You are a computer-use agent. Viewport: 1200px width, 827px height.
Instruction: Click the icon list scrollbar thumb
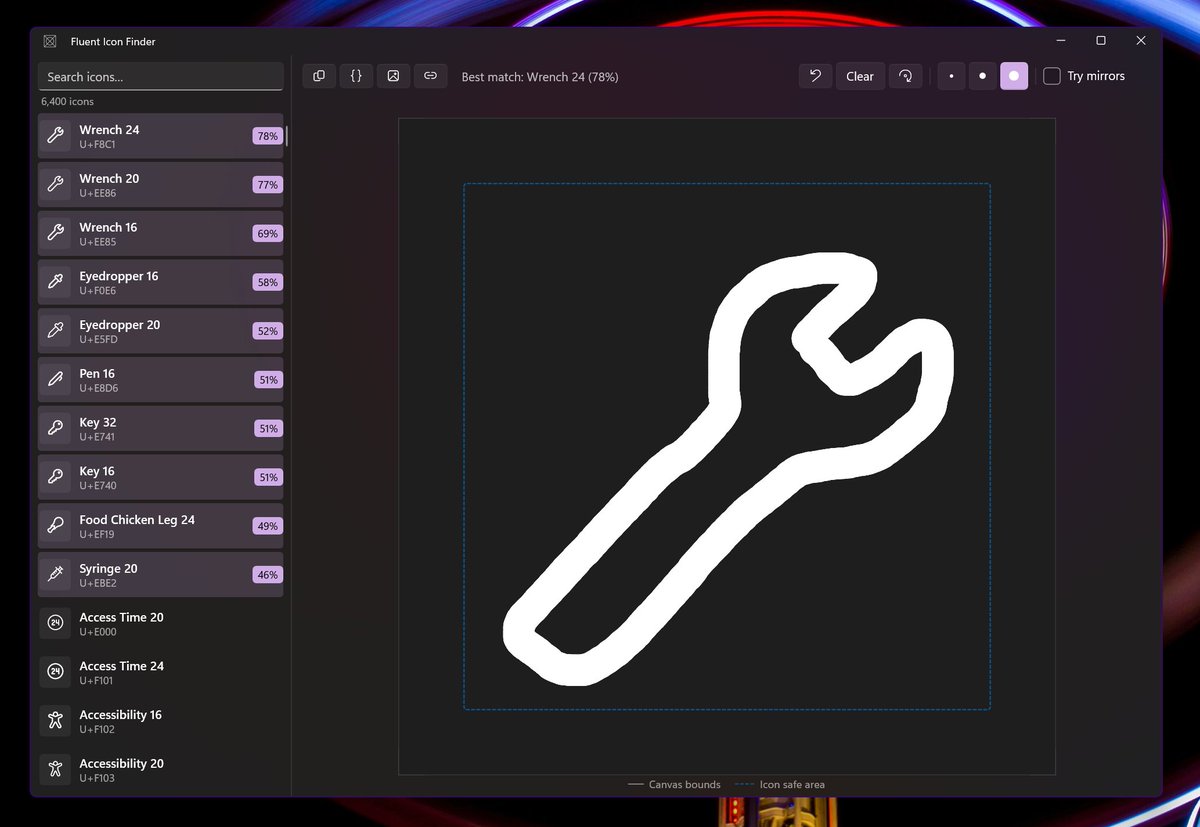pyautogui.click(x=287, y=137)
